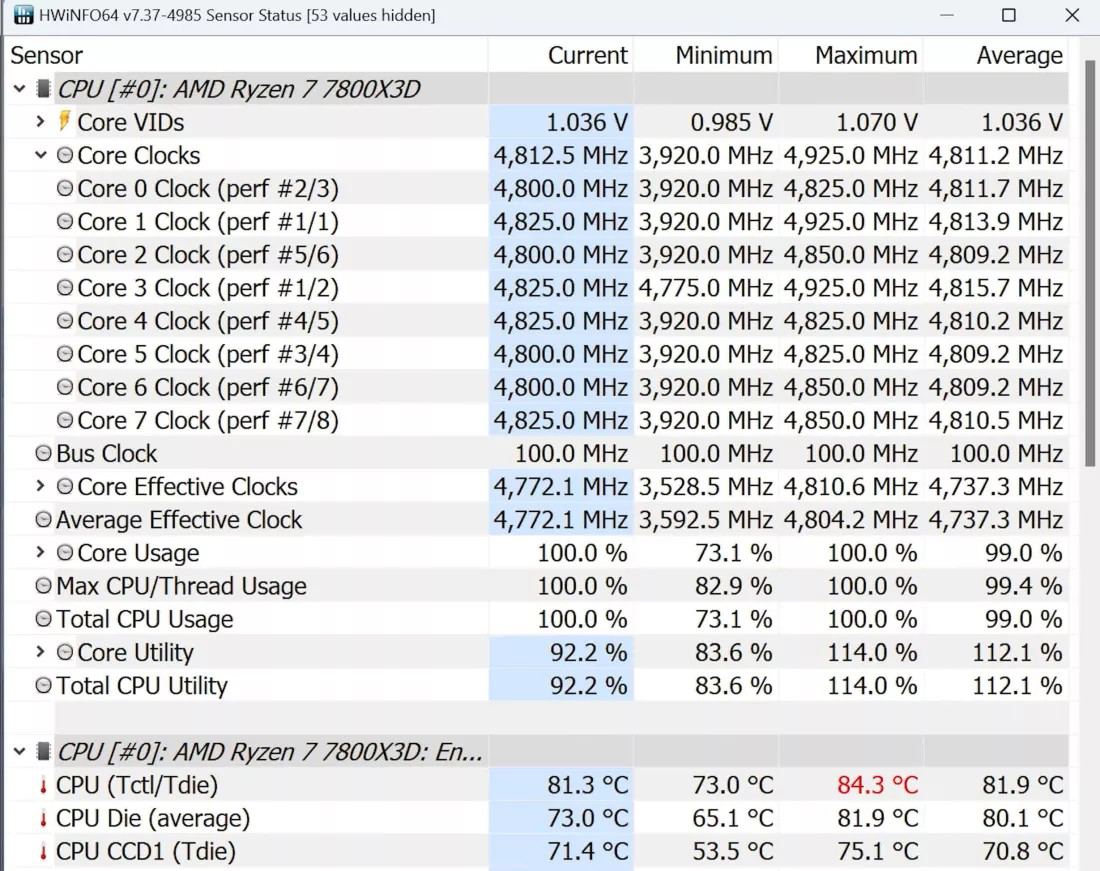Click the icon beside Total CPU Usage

pyautogui.click(x=42, y=619)
